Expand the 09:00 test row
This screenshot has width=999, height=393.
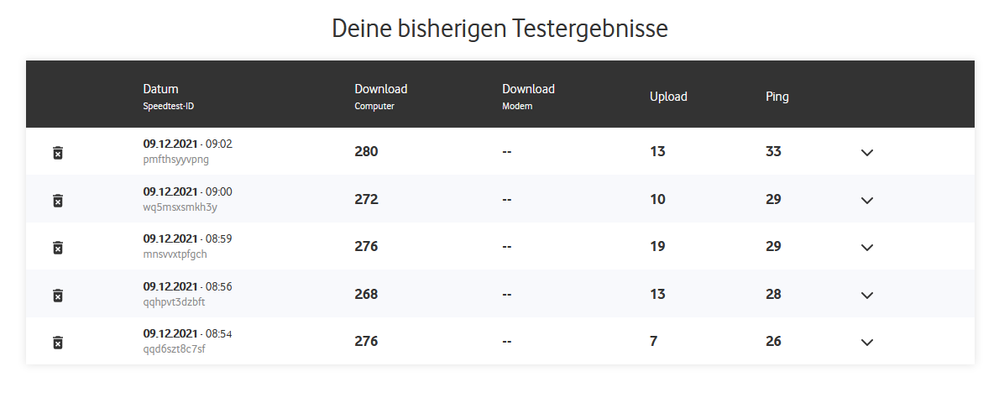point(866,201)
